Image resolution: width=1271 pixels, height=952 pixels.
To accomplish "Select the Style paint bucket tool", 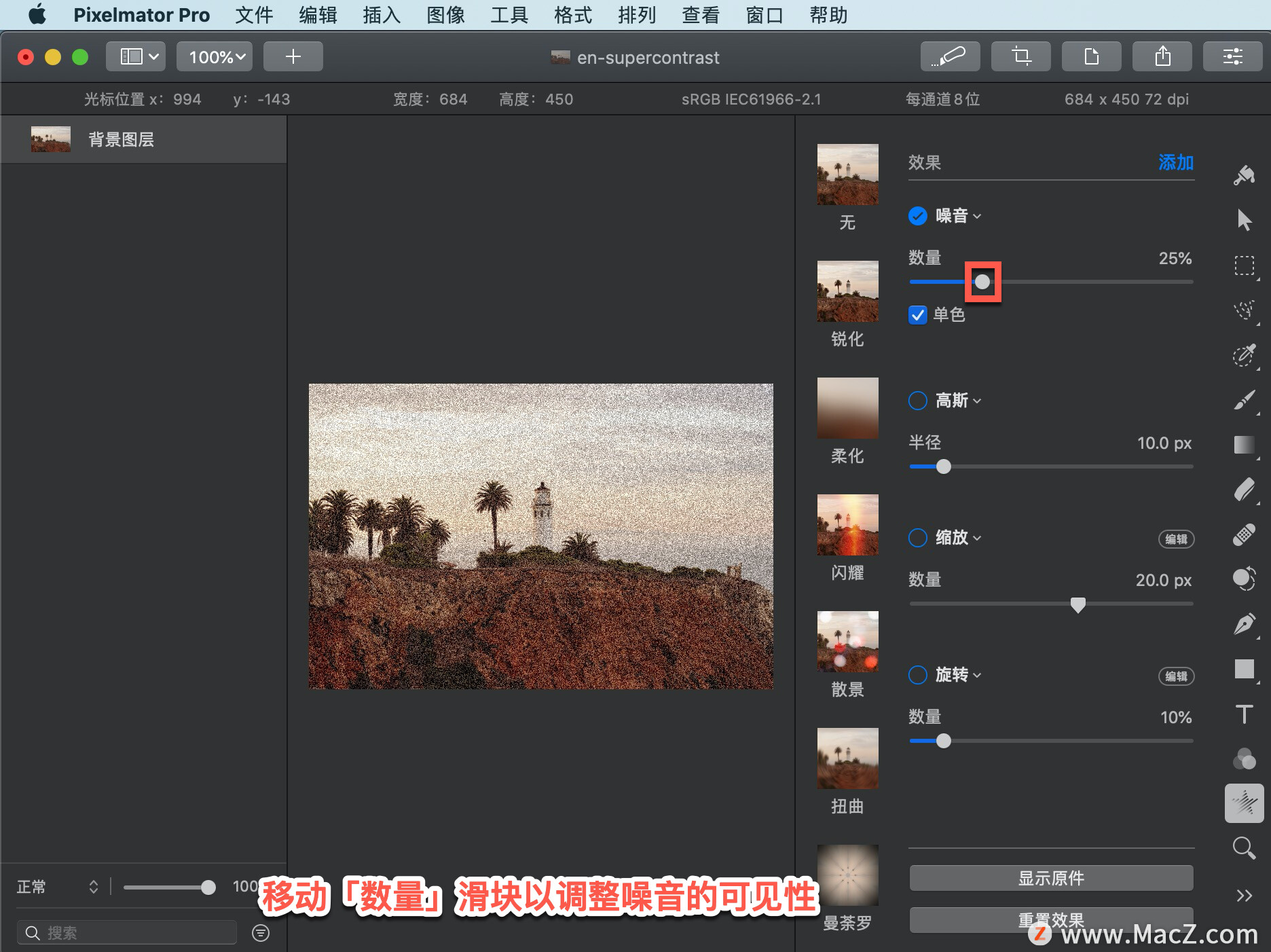I will (1244, 175).
